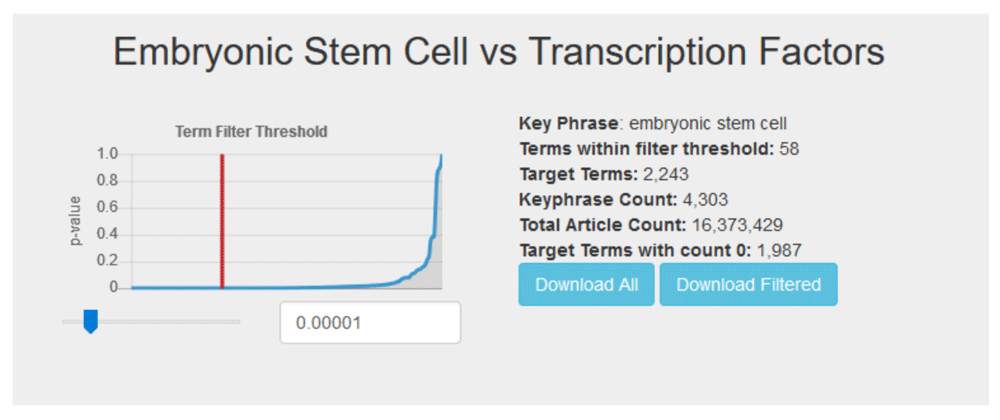Image resolution: width=1000 pixels, height=420 pixels.
Task: Click the "Target Terms with count 0" line
Action: coord(661,249)
